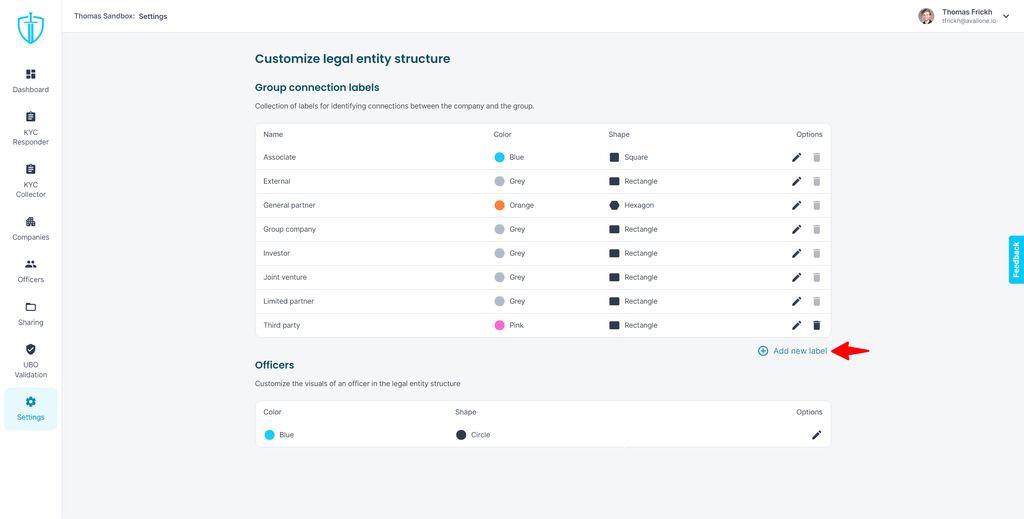1024x519 pixels.
Task: Open UBO Validation page
Action: 31,362
